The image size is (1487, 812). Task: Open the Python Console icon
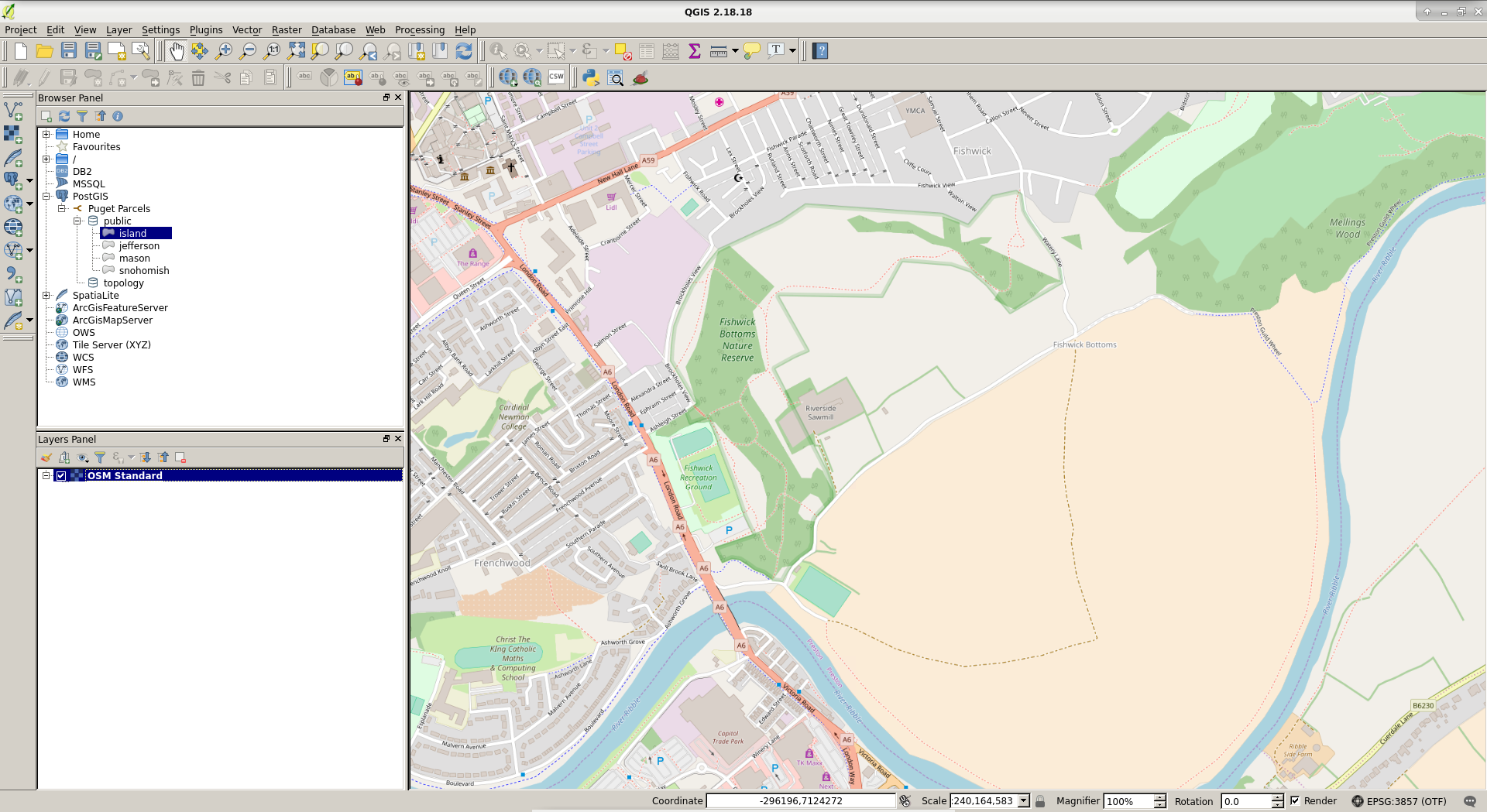(591, 77)
